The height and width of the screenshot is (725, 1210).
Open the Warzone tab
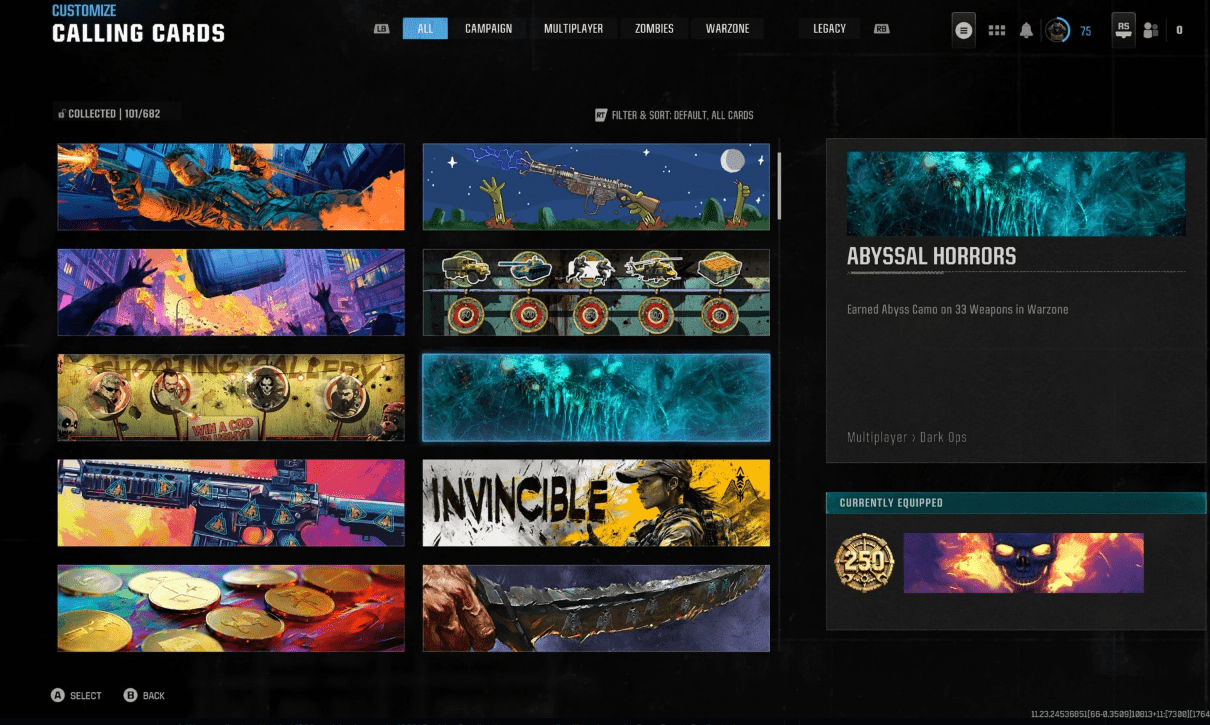(727, 29)
